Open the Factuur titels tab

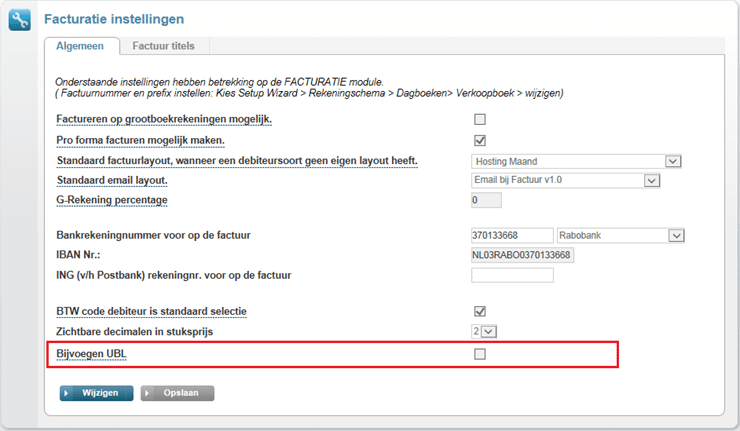tap(163, 46)
